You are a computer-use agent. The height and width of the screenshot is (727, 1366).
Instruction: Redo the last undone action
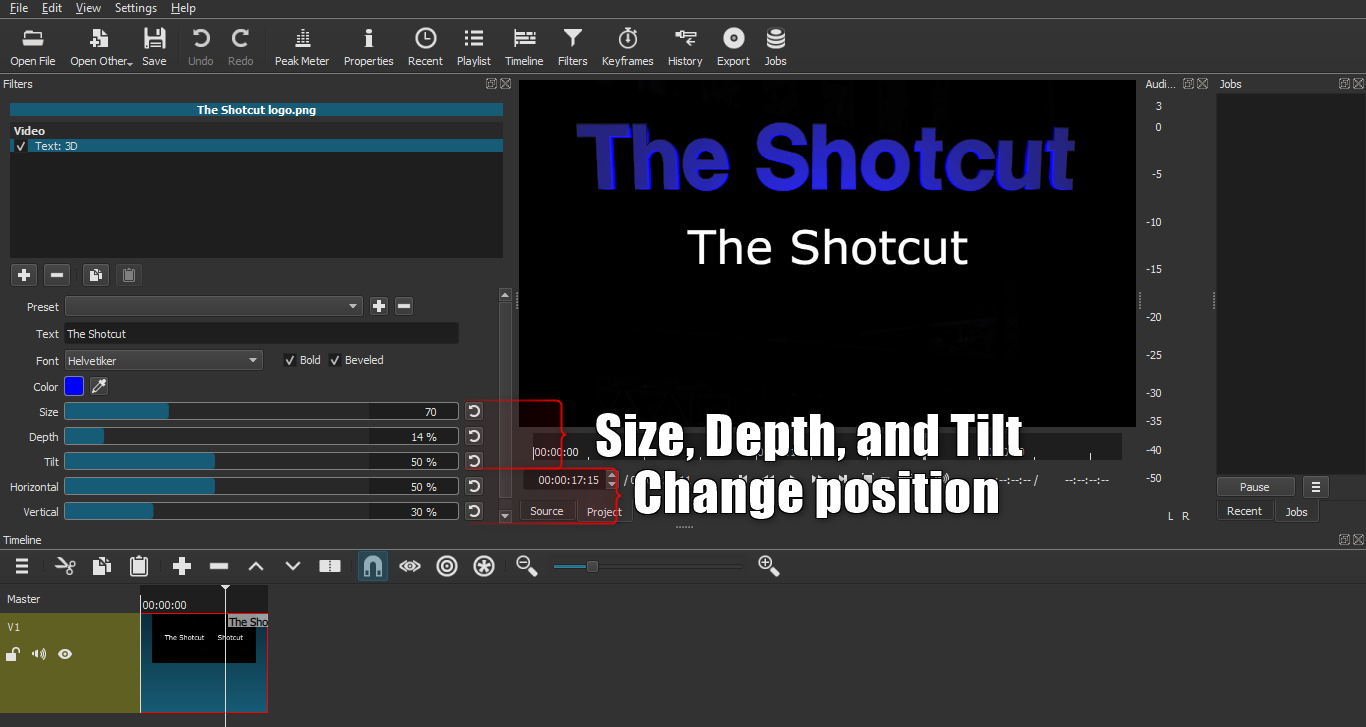point(240,47)
